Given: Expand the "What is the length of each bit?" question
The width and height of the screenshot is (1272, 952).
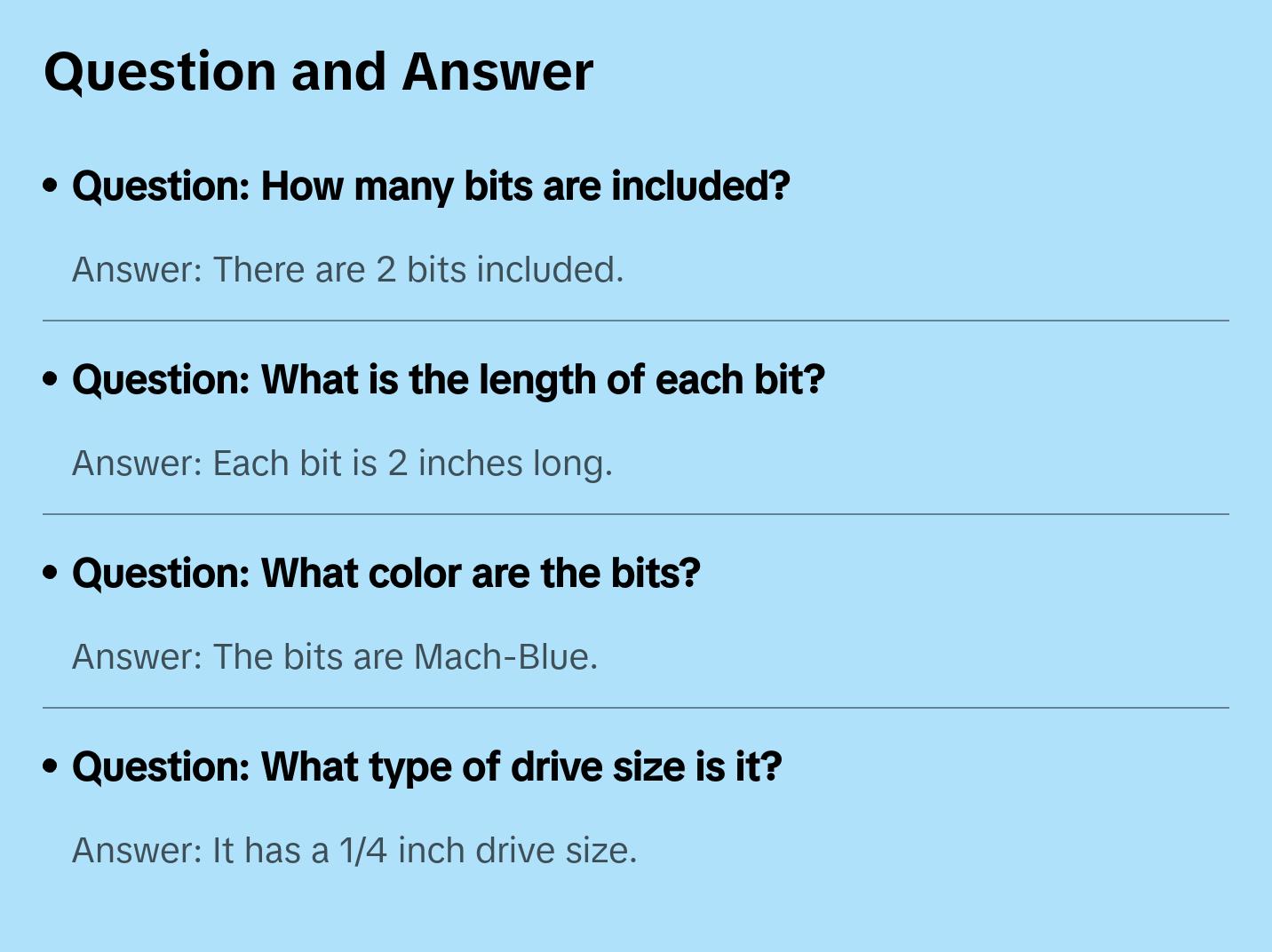Looking at the screenshot, I should click(x=449, y=380).
